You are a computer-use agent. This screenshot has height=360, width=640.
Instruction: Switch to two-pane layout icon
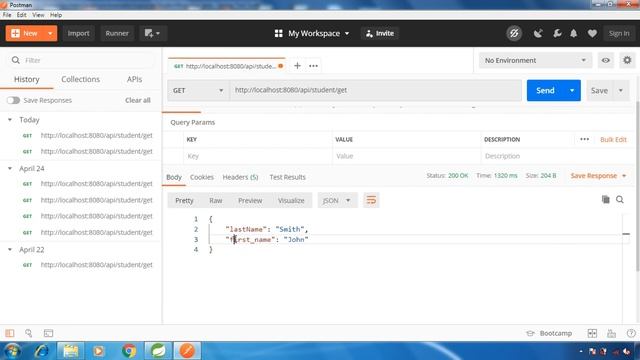coord(592,333)
